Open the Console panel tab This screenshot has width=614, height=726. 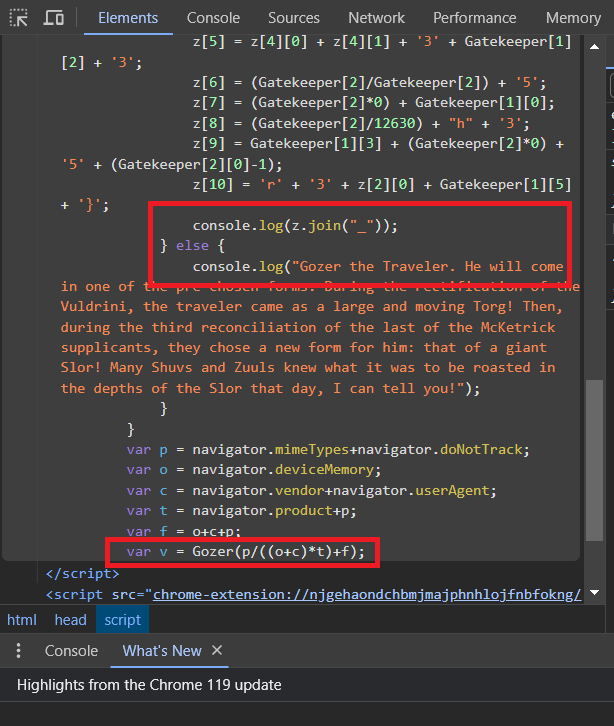[x=213, y=18]
